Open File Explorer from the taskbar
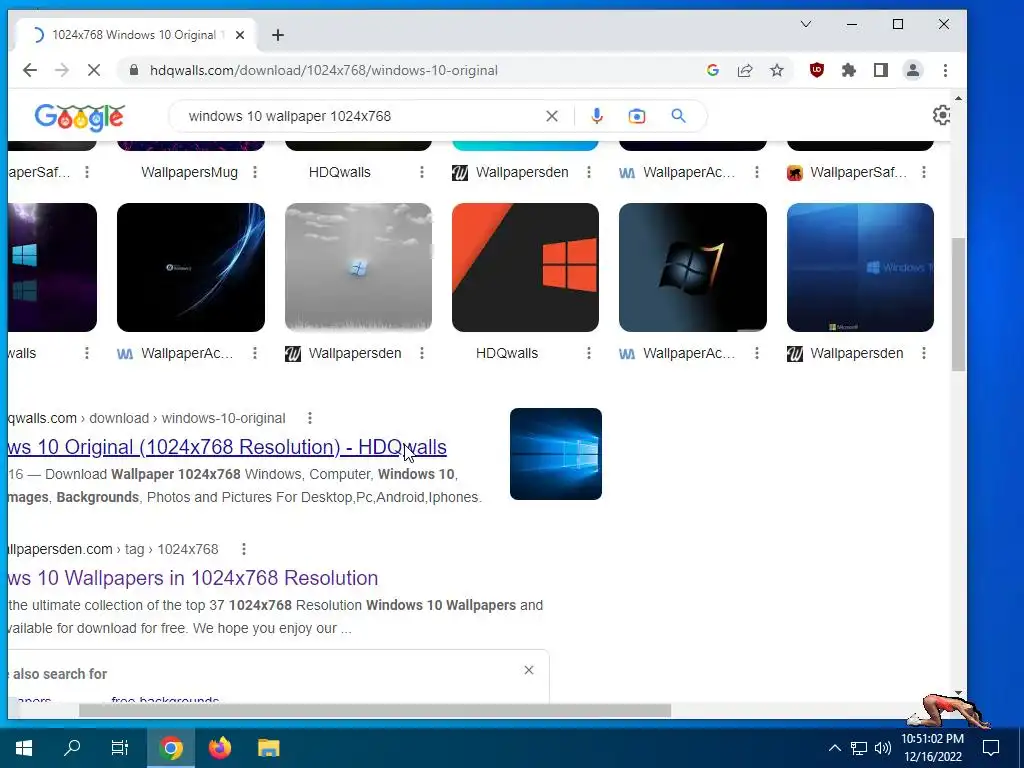This screenshot has height=768, width=1024. coord(268,748)
